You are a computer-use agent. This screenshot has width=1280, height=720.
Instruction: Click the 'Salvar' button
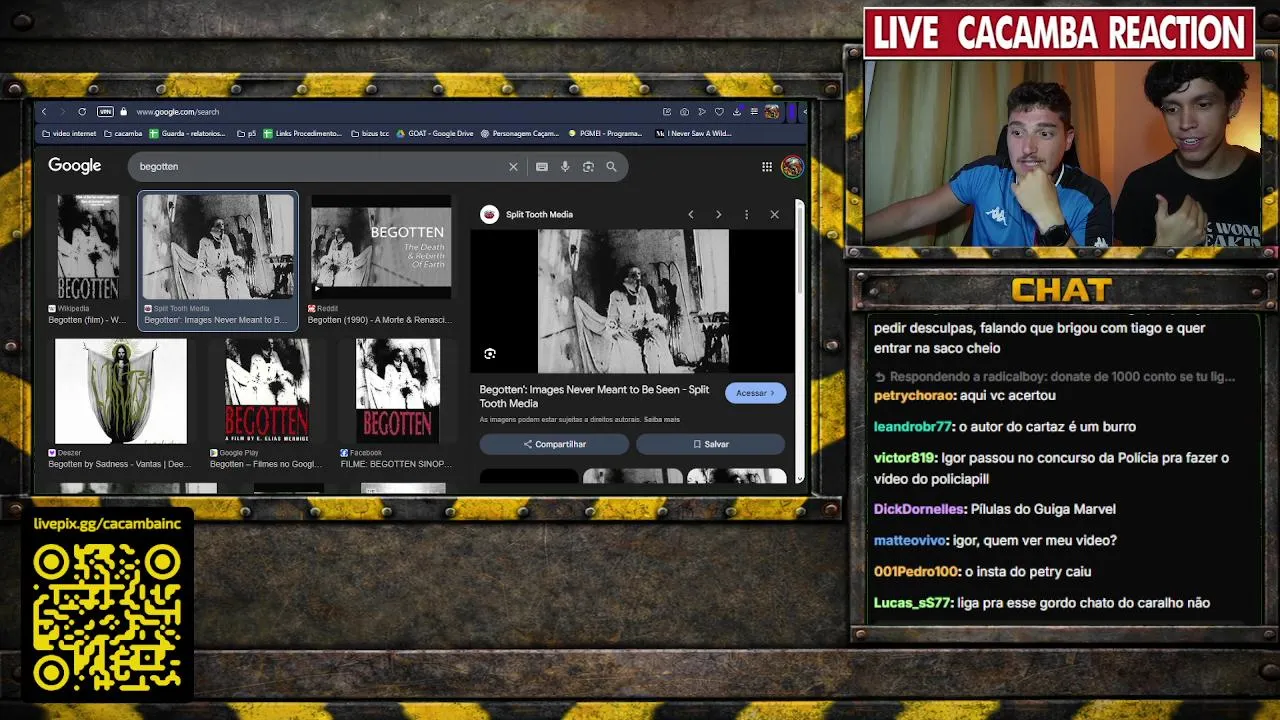(711, 444)
